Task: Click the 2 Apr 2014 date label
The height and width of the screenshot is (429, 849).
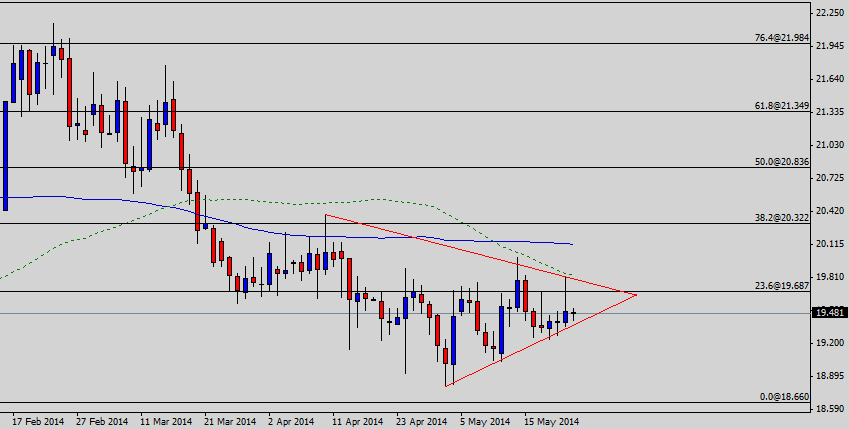Action: [291, 421]
